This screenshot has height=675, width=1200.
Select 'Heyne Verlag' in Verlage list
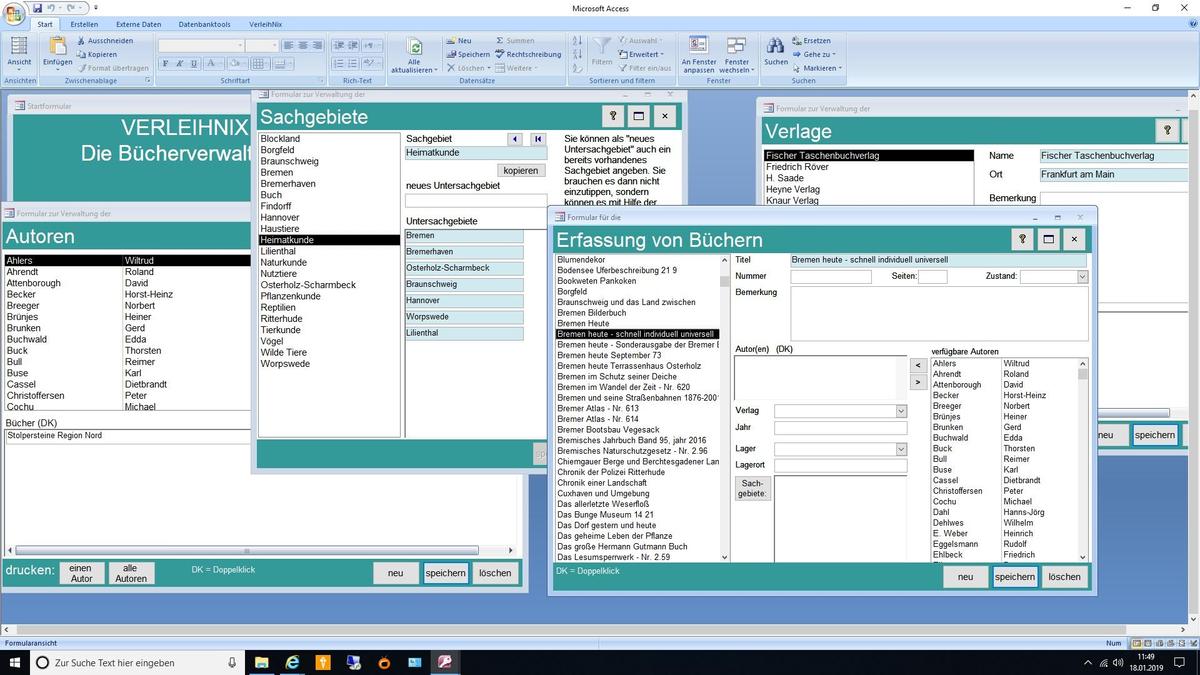793,189
